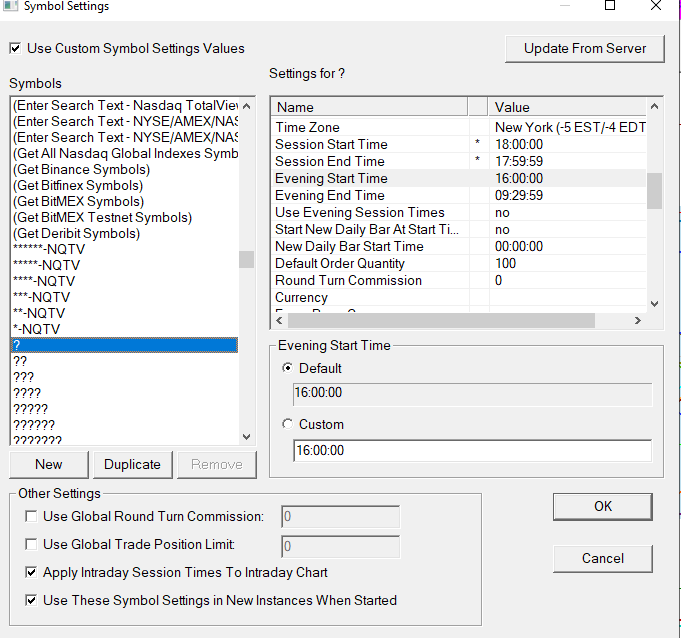Select the *-NQTV symbol
This screenshot has width=681, height=638.
tap(125, 329)
